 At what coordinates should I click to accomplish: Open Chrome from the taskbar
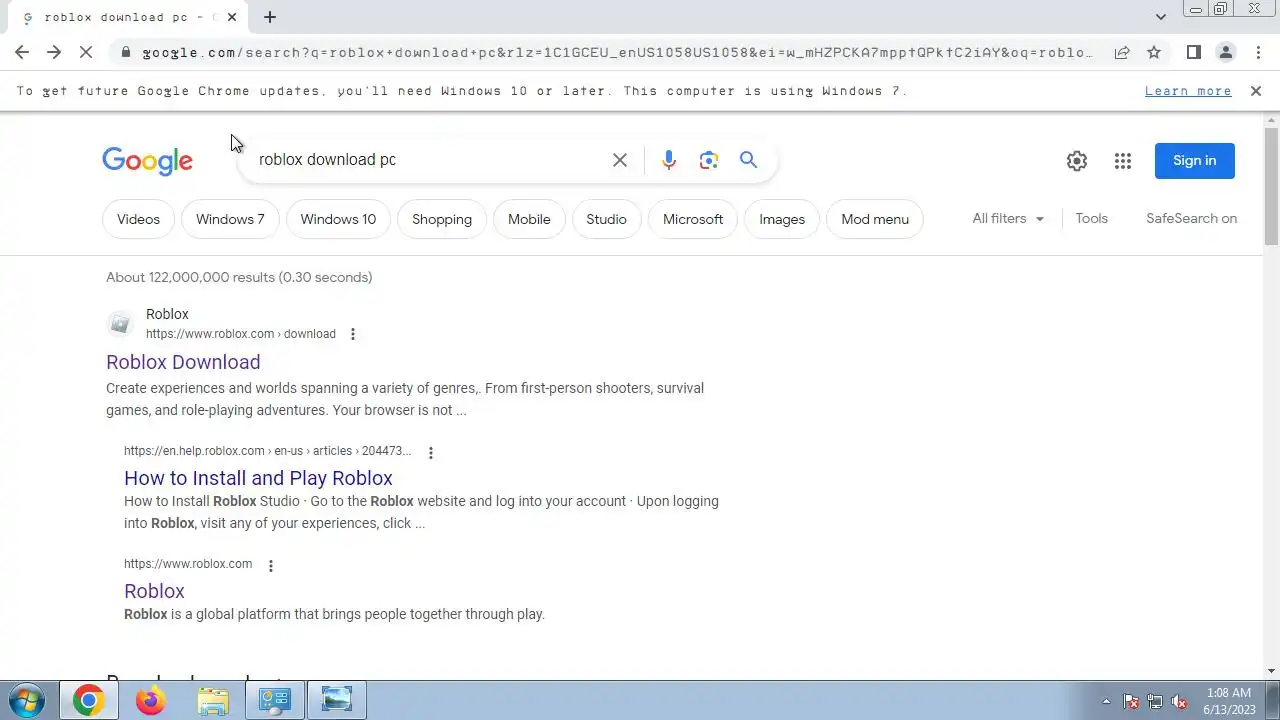click(88, 701)
